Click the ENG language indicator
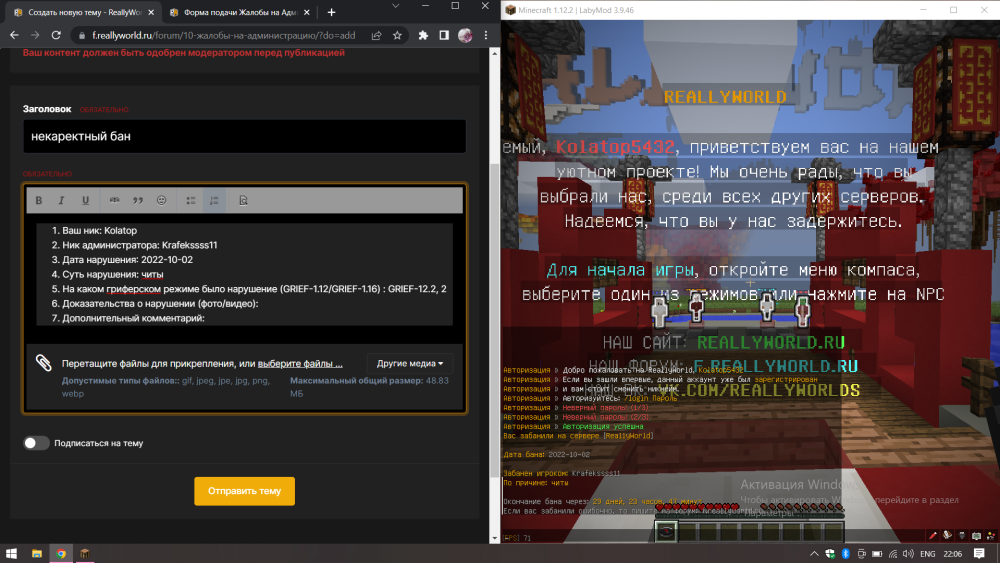This screenshot has width=1000, height=563. pyautogui.click(x=928, y=553)
